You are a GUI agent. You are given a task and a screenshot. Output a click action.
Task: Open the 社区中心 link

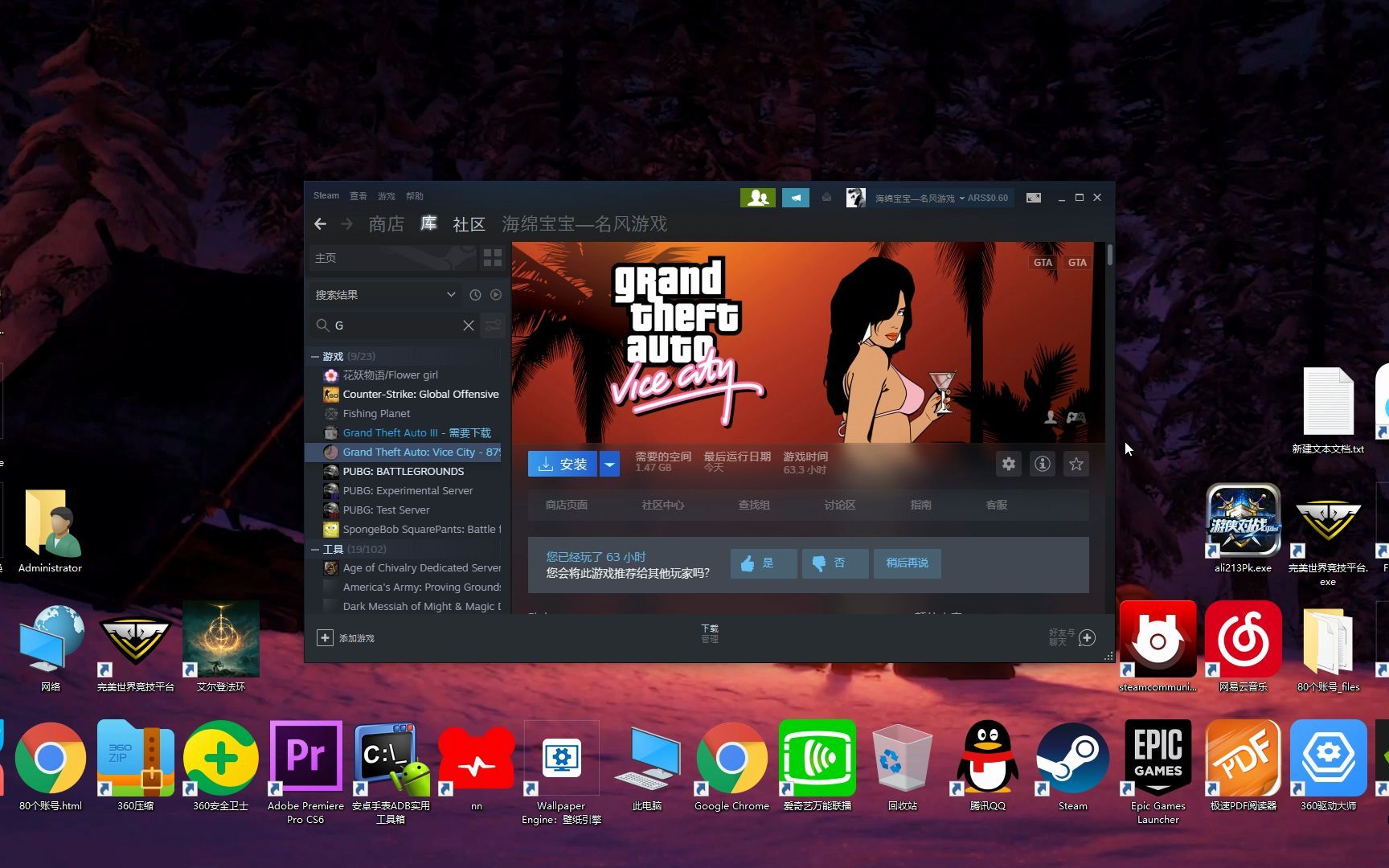[x=663, y=506]
